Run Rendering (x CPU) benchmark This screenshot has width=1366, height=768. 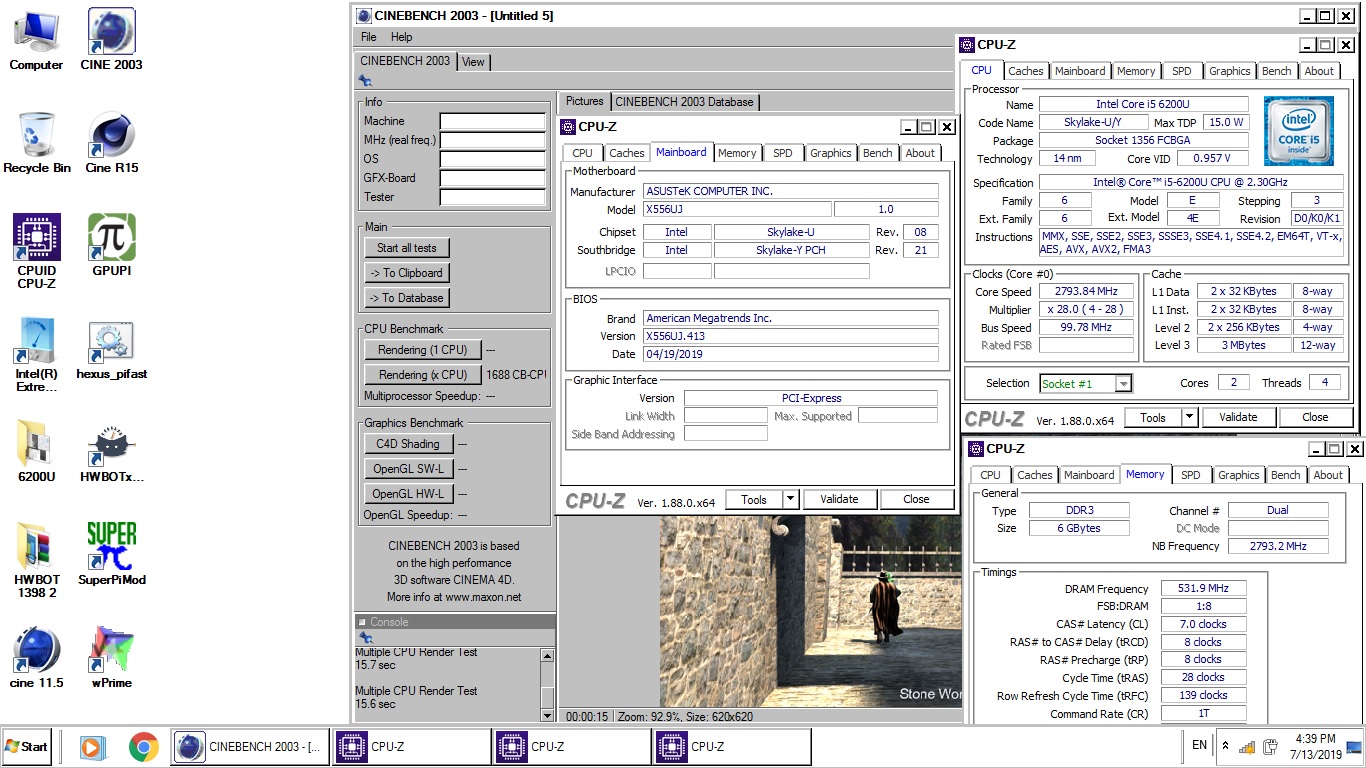(x=422, y=375)
